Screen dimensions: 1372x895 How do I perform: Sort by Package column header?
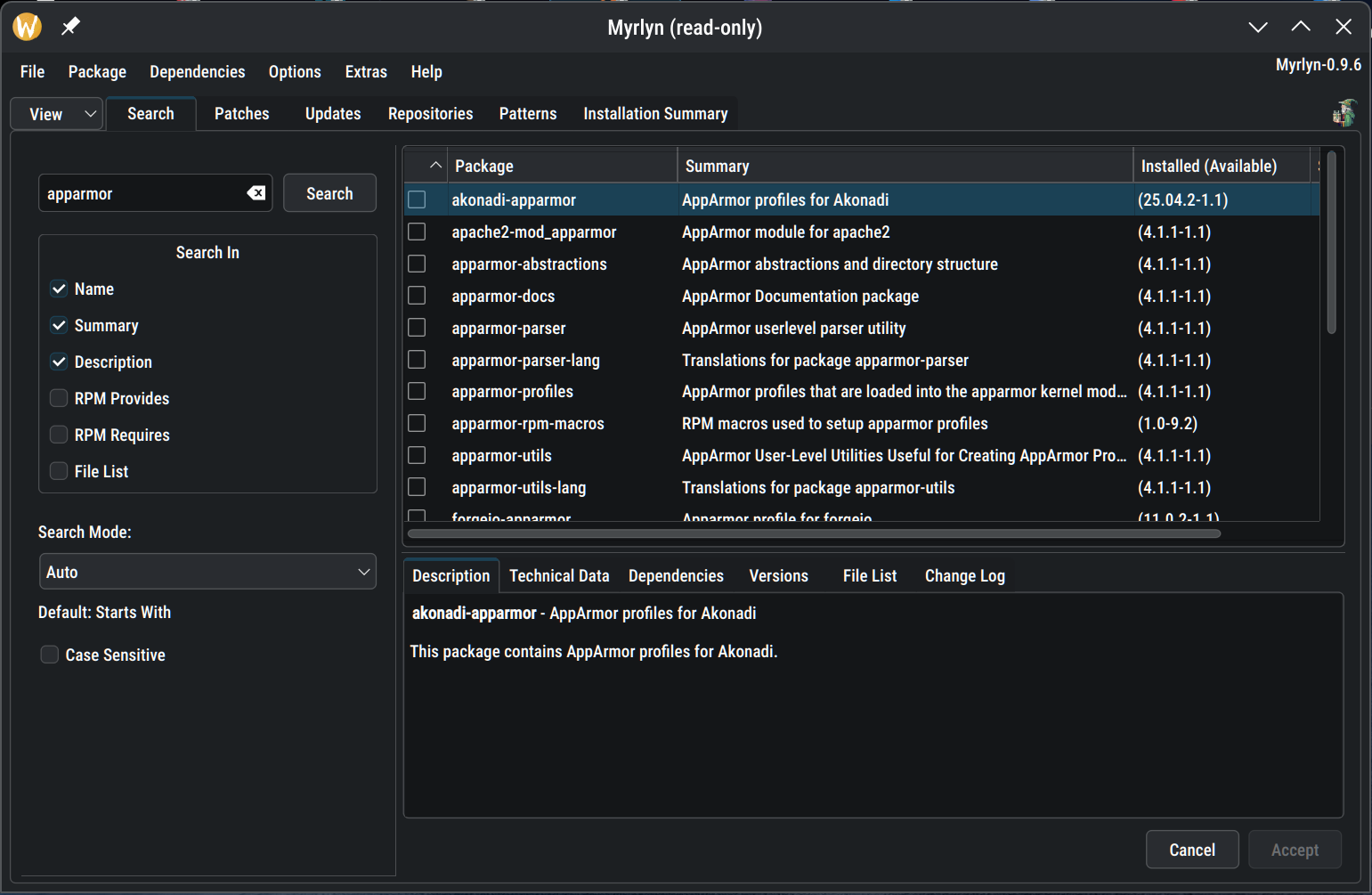pos(563,166)
